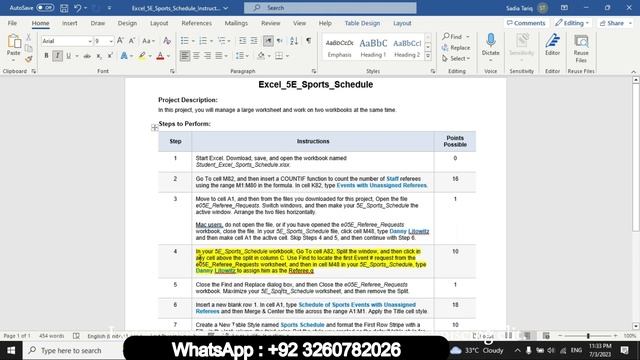Viewport: 640px width, 360px height.
Task: Increase font size with Grow Font icon
Action: tap(120, 40)
